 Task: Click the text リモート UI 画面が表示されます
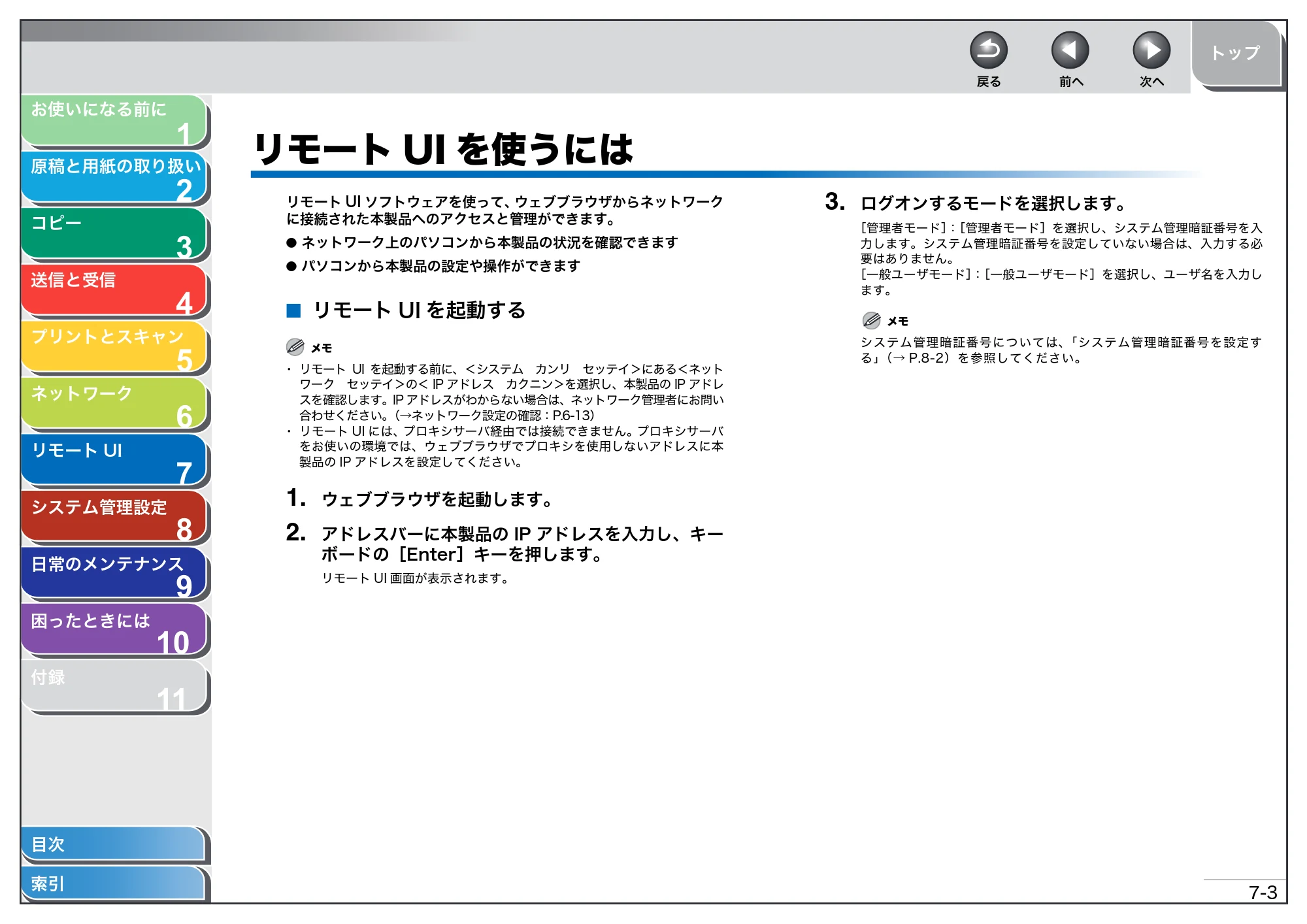(x=415, y=578)
